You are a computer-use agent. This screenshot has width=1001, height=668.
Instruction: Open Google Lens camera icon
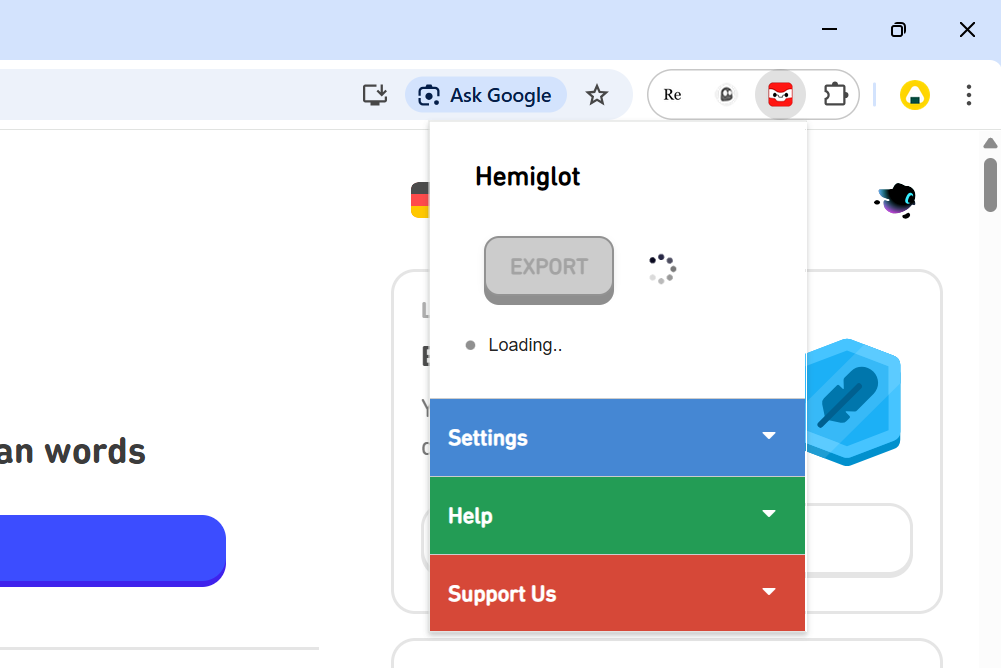(x=428, y=94)
